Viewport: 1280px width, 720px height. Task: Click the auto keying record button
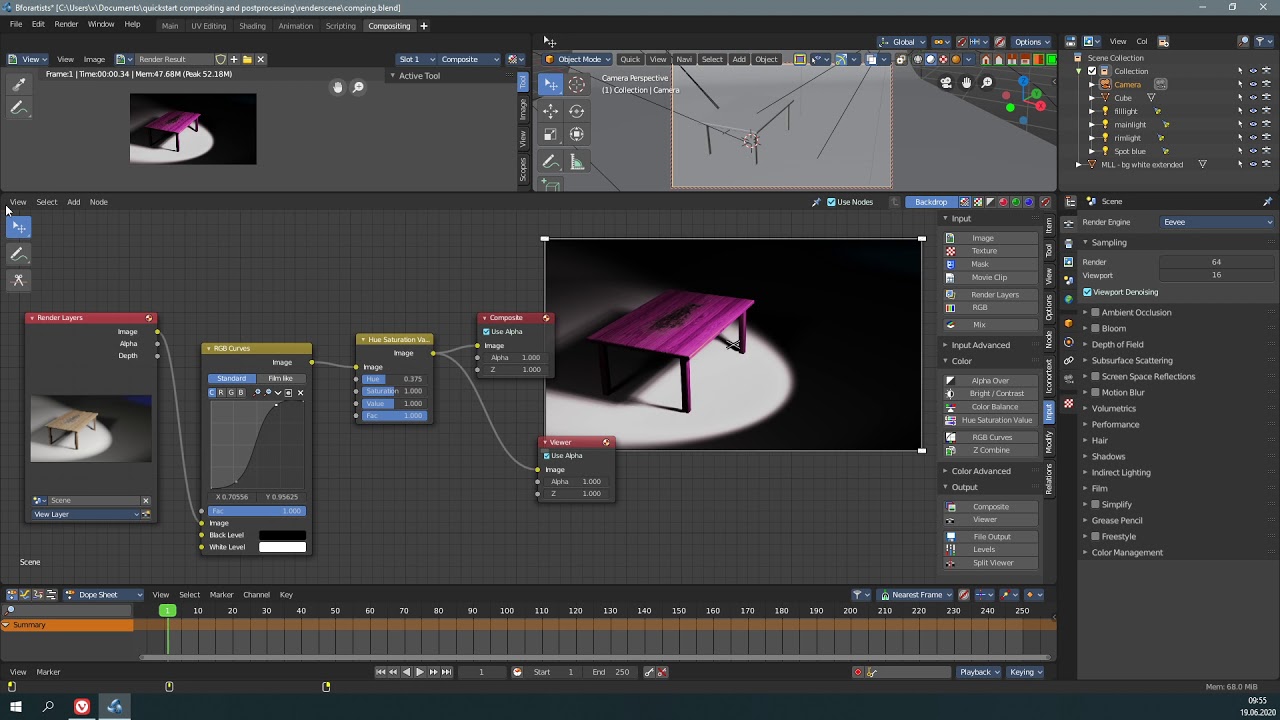point(858,672)
